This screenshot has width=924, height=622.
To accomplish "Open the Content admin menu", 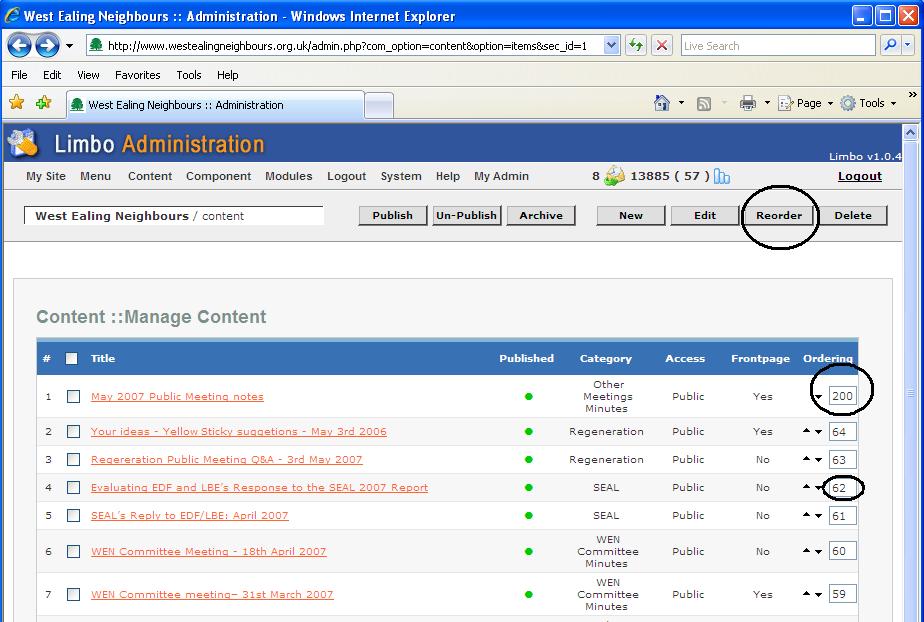I will [x=150, y=176].
